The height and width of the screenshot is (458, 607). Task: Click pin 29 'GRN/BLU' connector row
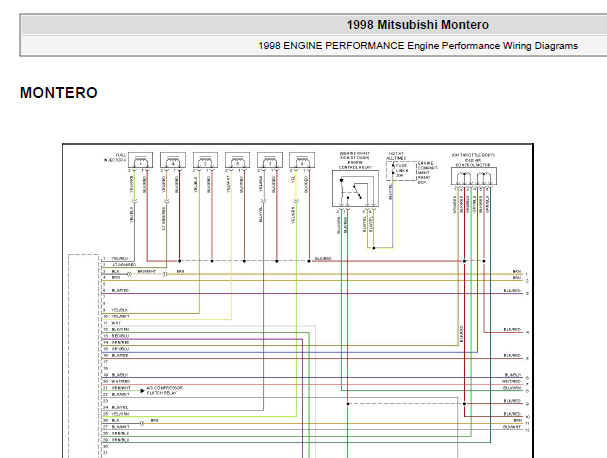(116, 440)
